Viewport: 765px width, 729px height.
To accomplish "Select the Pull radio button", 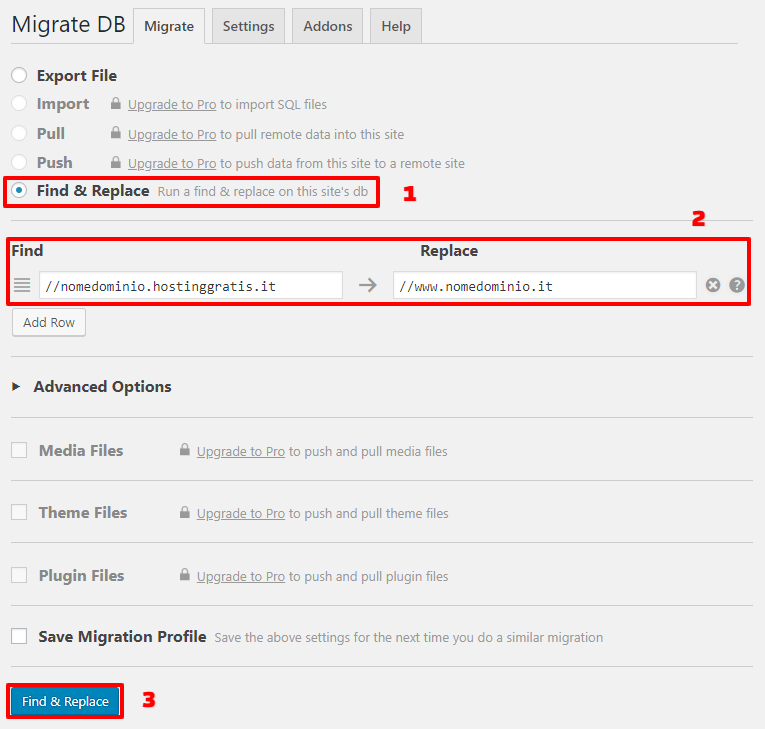I will (x=19, y=133).
